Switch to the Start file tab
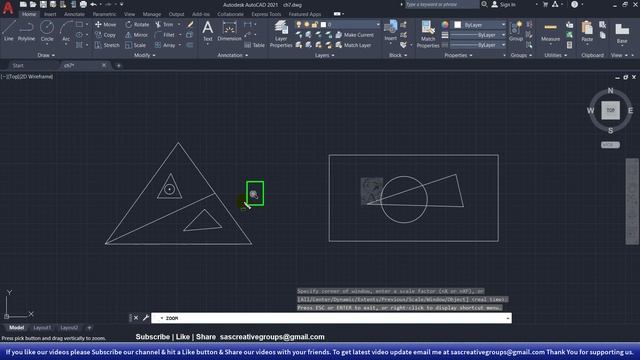Viewport: 640px width, 360px height. pyautogui.click(x=18, y=65)
